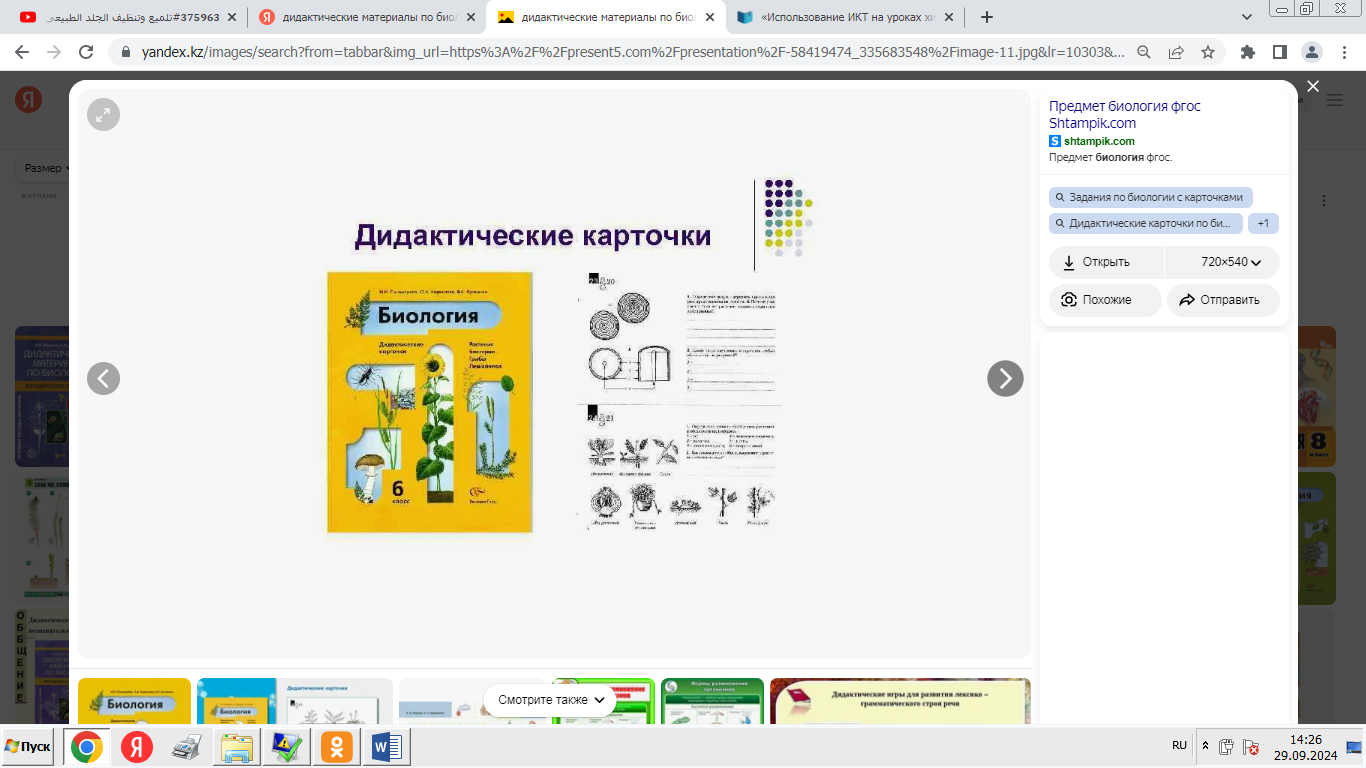The image size is (1366, 768).
Task: Click the Открыть button
Action: point(1106,262)
